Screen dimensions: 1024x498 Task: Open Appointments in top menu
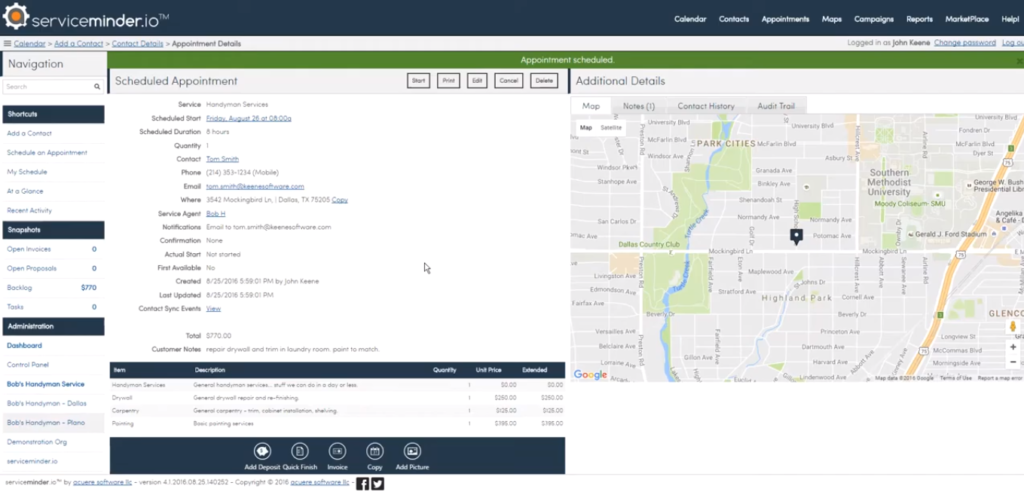[x=785, y=19]
